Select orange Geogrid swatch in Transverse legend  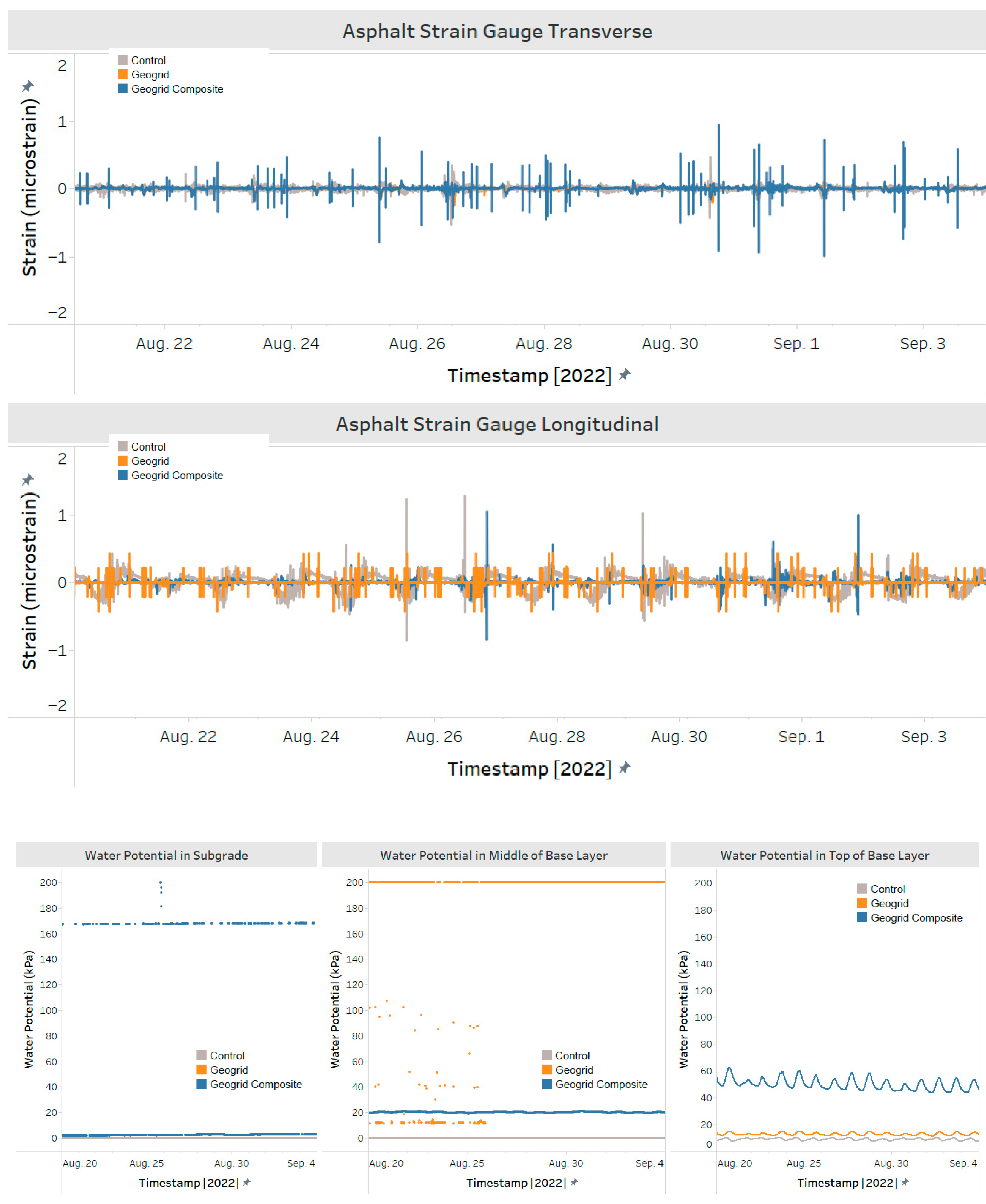[123, 74]
